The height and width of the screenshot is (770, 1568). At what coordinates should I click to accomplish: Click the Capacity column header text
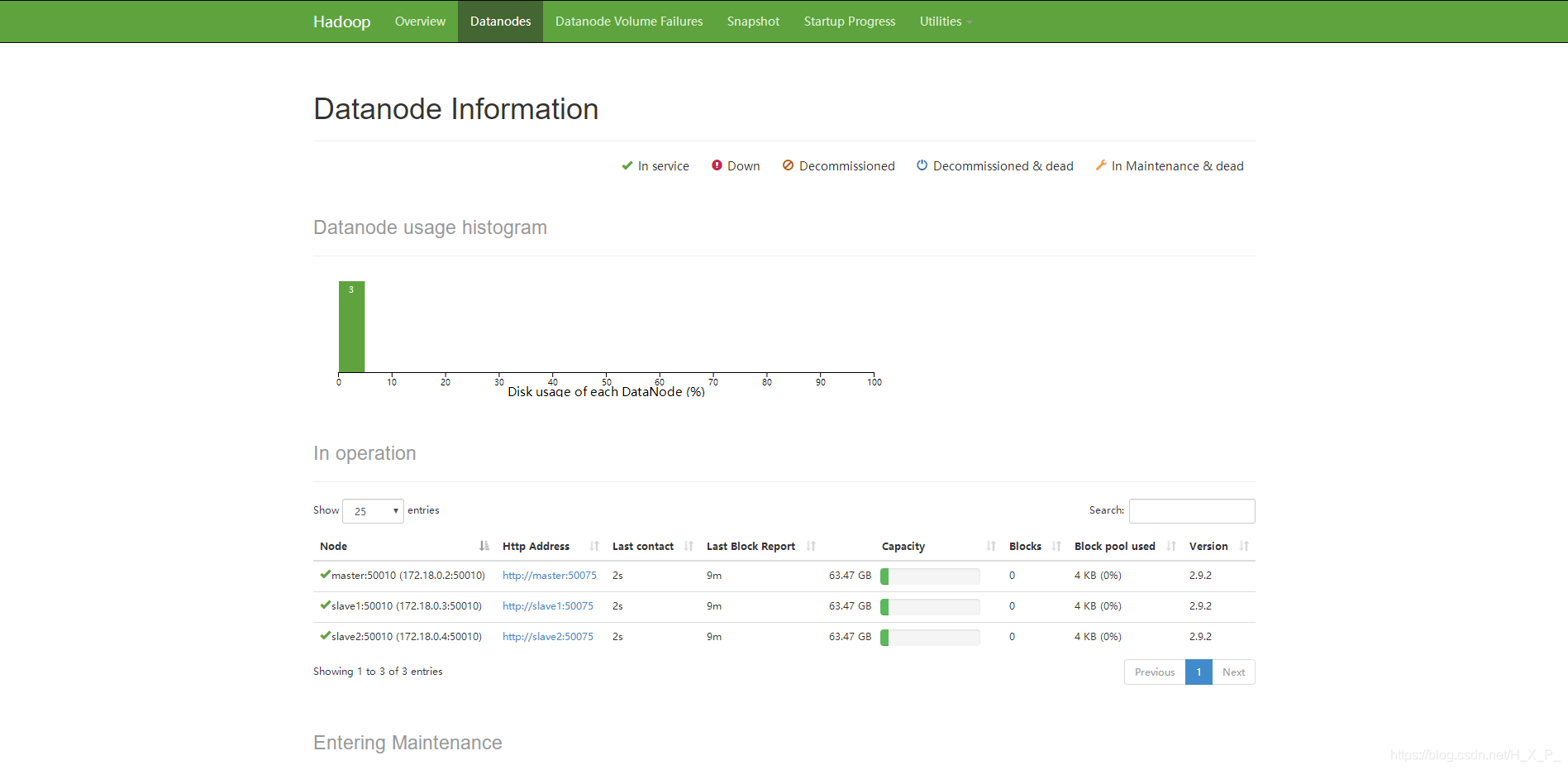point(903,547)
